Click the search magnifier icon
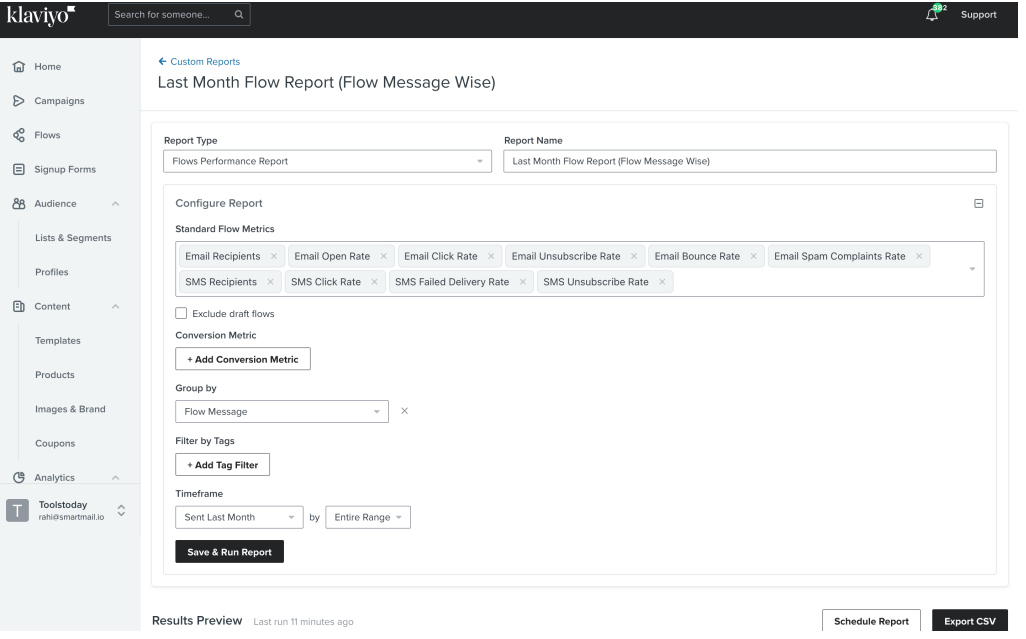The image size is (1026, 639). 239,14
